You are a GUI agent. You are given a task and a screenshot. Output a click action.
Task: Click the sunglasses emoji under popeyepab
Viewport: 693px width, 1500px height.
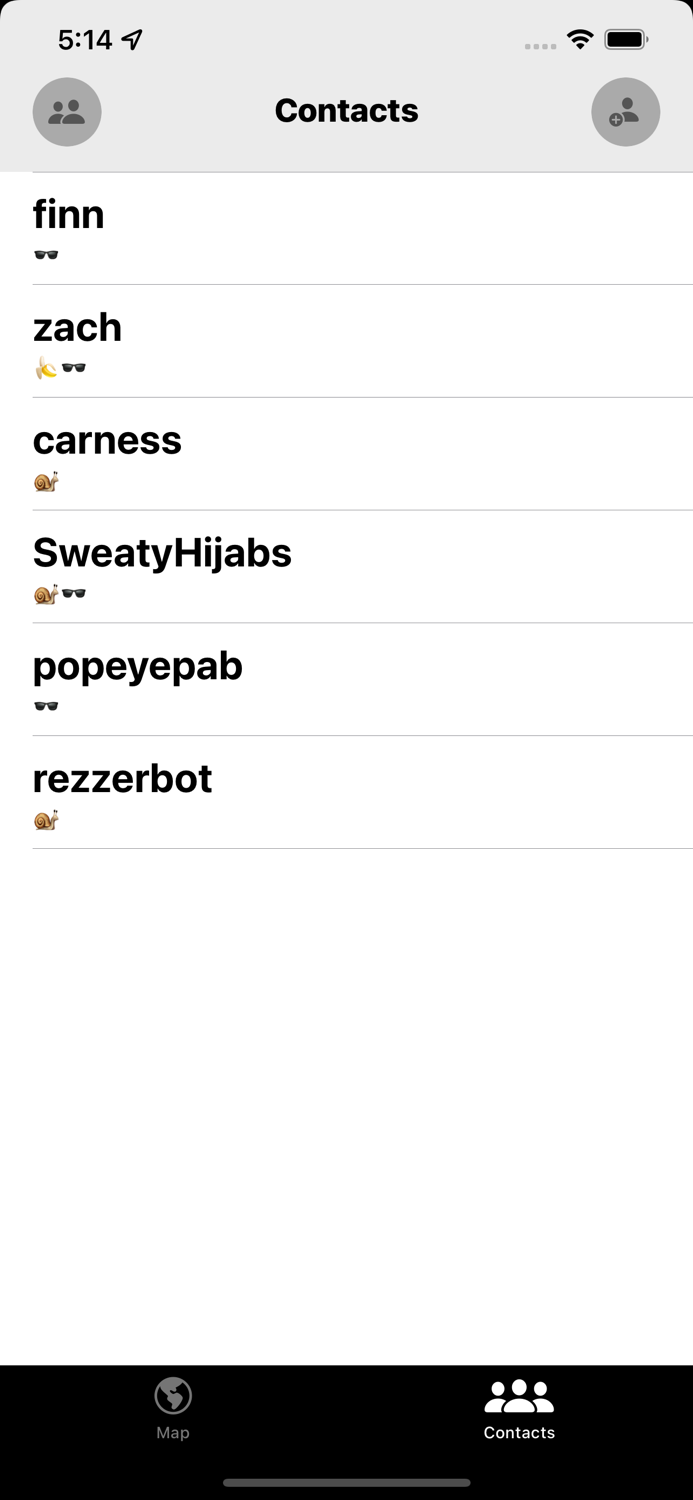(x=46, y=707)
